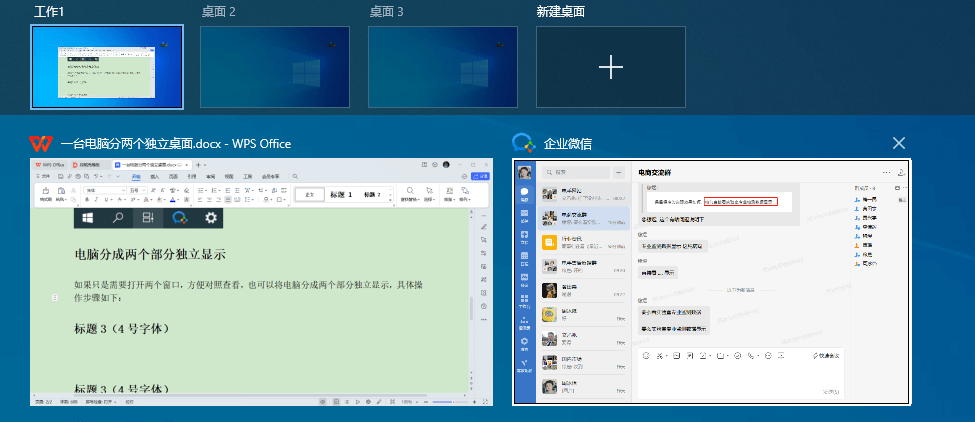Open the three-dots menu in 电脑交流群 header
975x422 pixels.
coord(887,172)
